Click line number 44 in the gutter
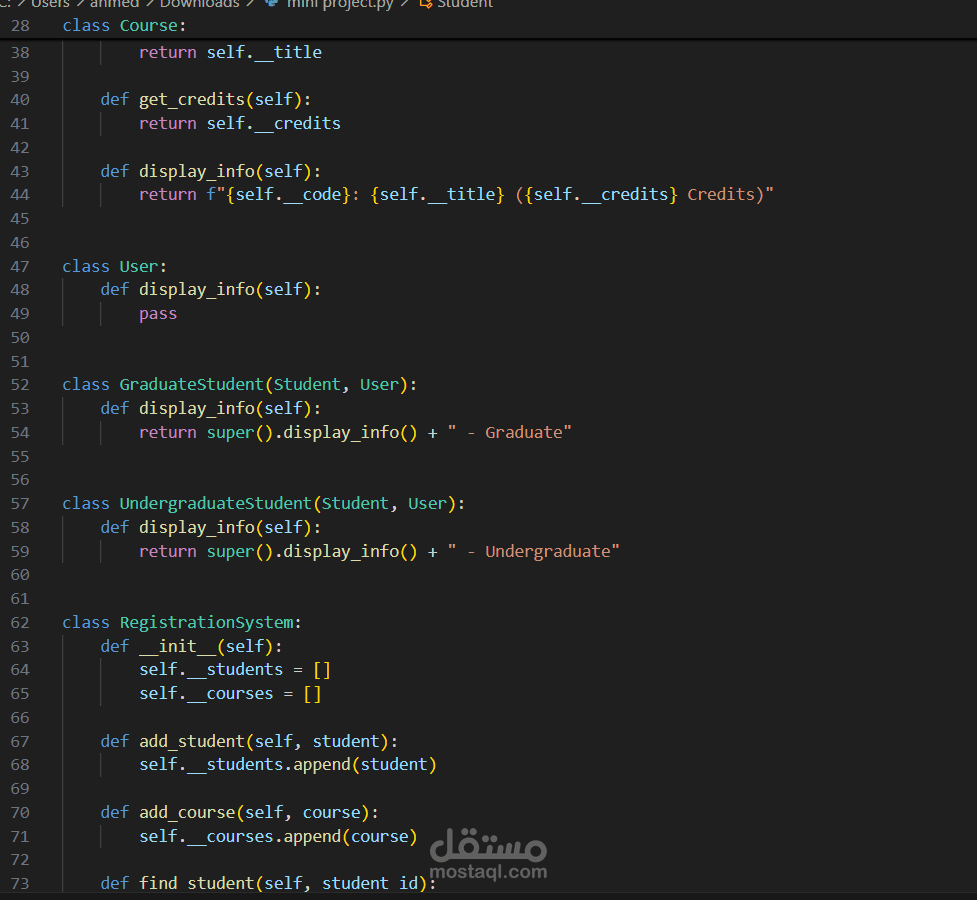This screenshot has width=977, height=900. click(20, 195)
